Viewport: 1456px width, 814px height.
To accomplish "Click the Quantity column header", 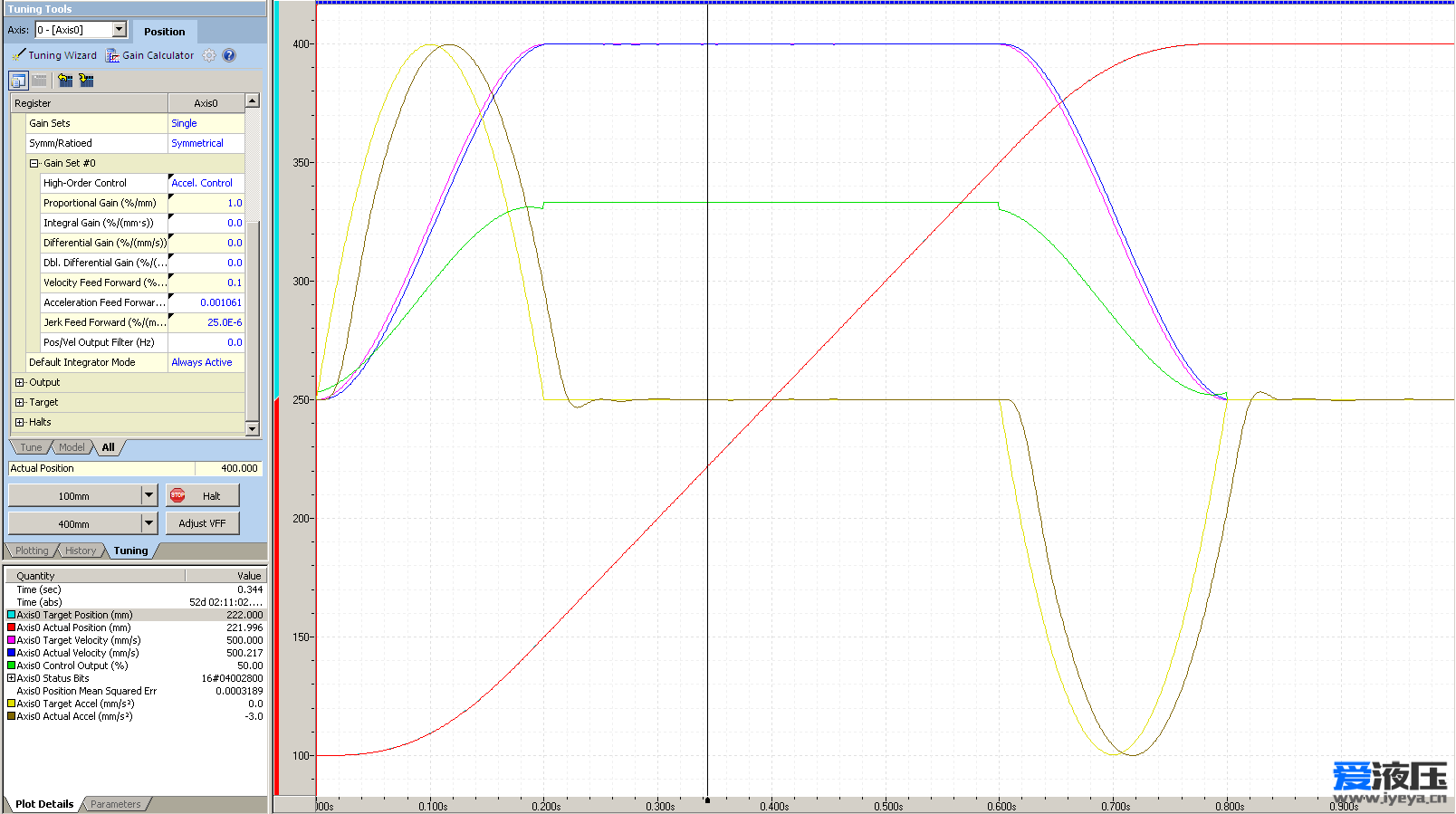I will (95, 576).
